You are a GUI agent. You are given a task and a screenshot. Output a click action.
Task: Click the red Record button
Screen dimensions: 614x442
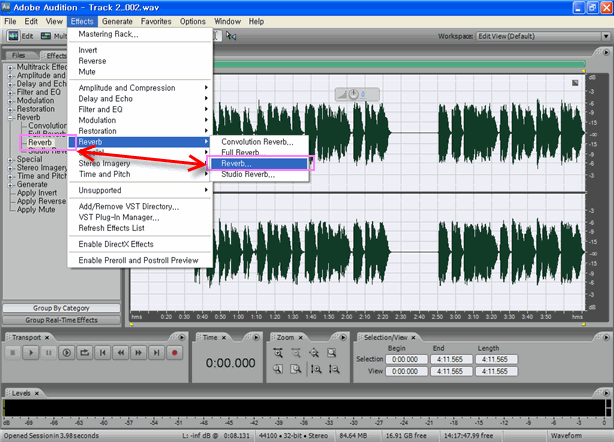[175, 353]
